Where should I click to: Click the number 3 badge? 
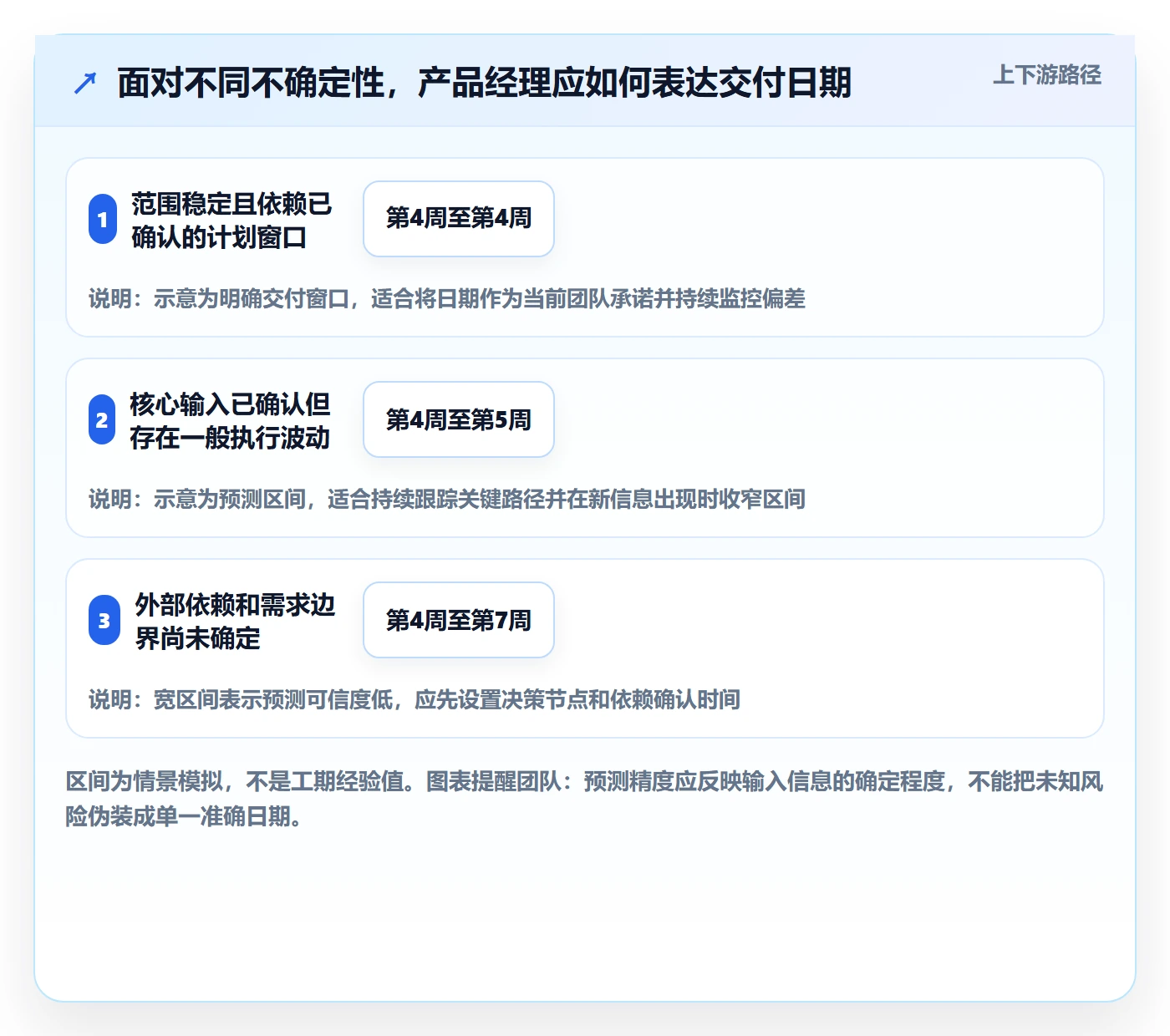(x=104, y=620)
